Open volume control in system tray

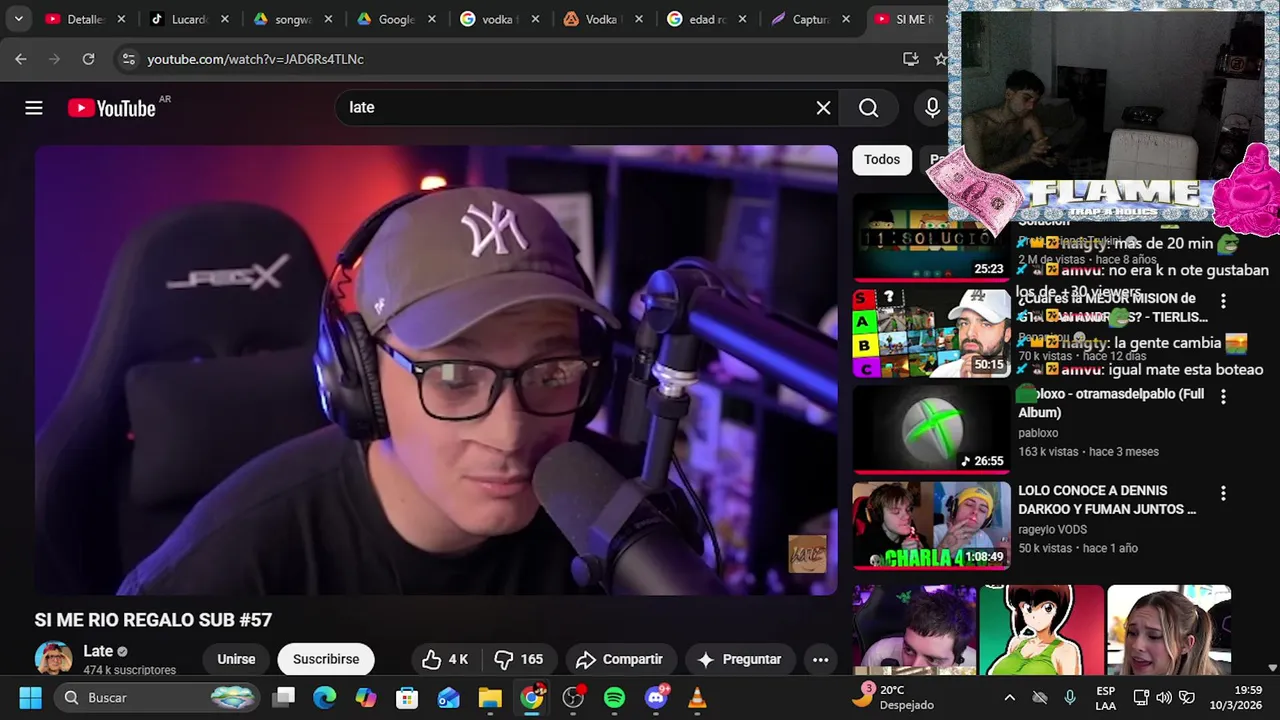click(1164, 698)
